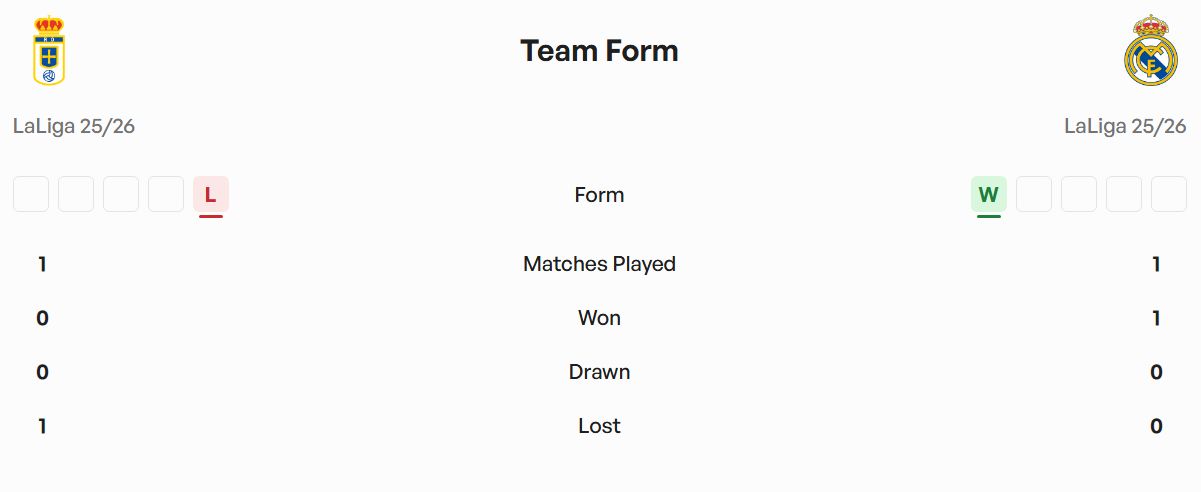
Task: Open LaLiga 25/26 under Real Oviedo crest
Action: 74,127
